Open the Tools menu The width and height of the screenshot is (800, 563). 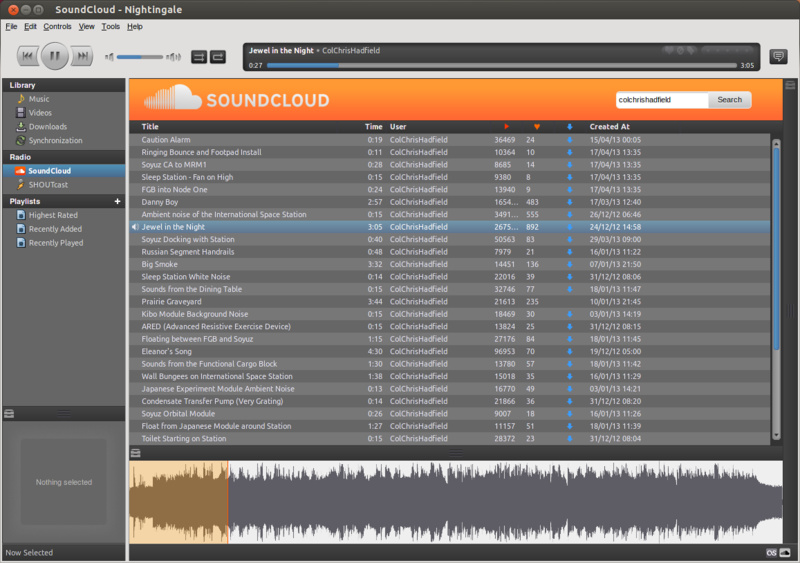point(110,27)
